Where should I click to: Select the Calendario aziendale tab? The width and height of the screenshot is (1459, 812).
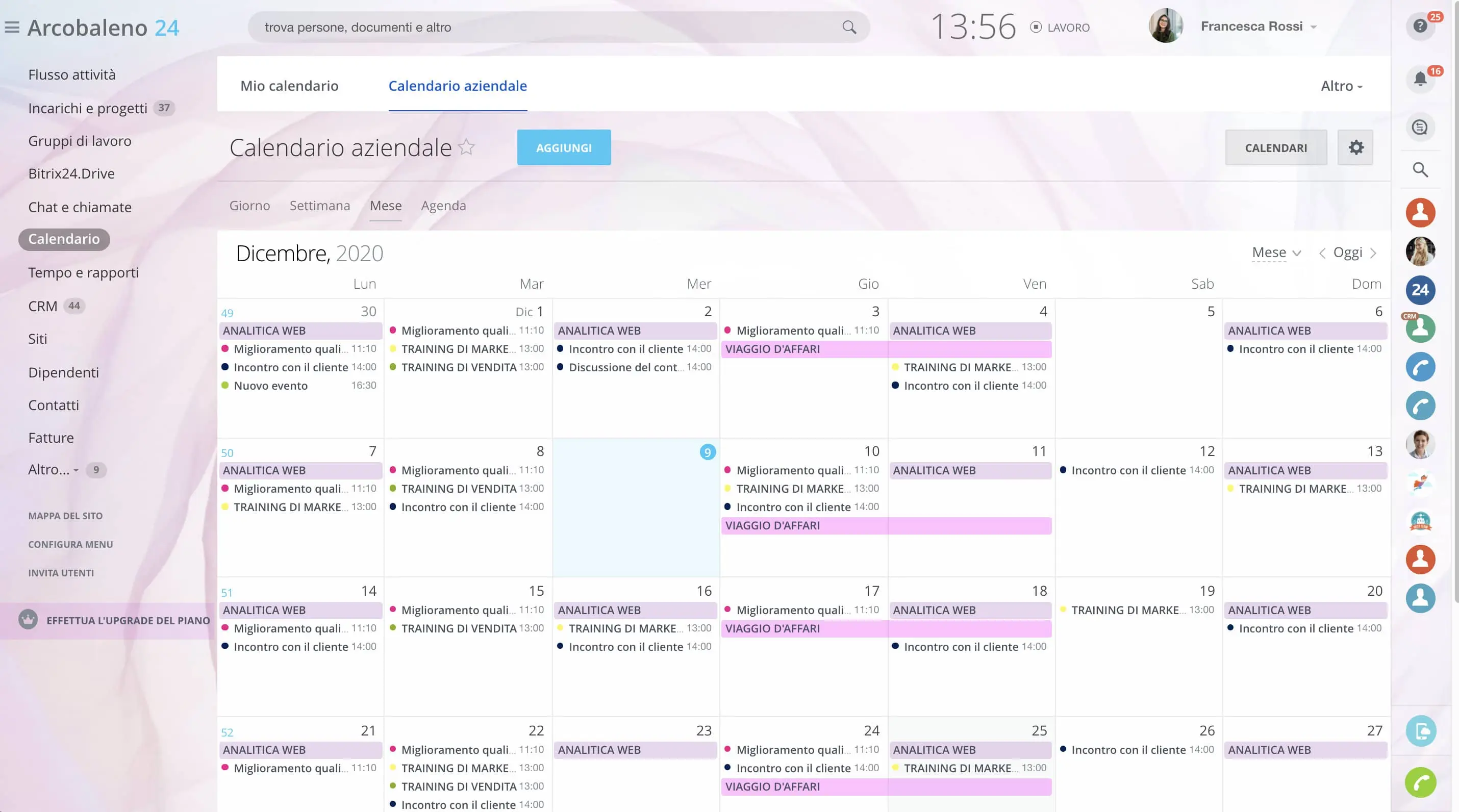coord(458,86)
